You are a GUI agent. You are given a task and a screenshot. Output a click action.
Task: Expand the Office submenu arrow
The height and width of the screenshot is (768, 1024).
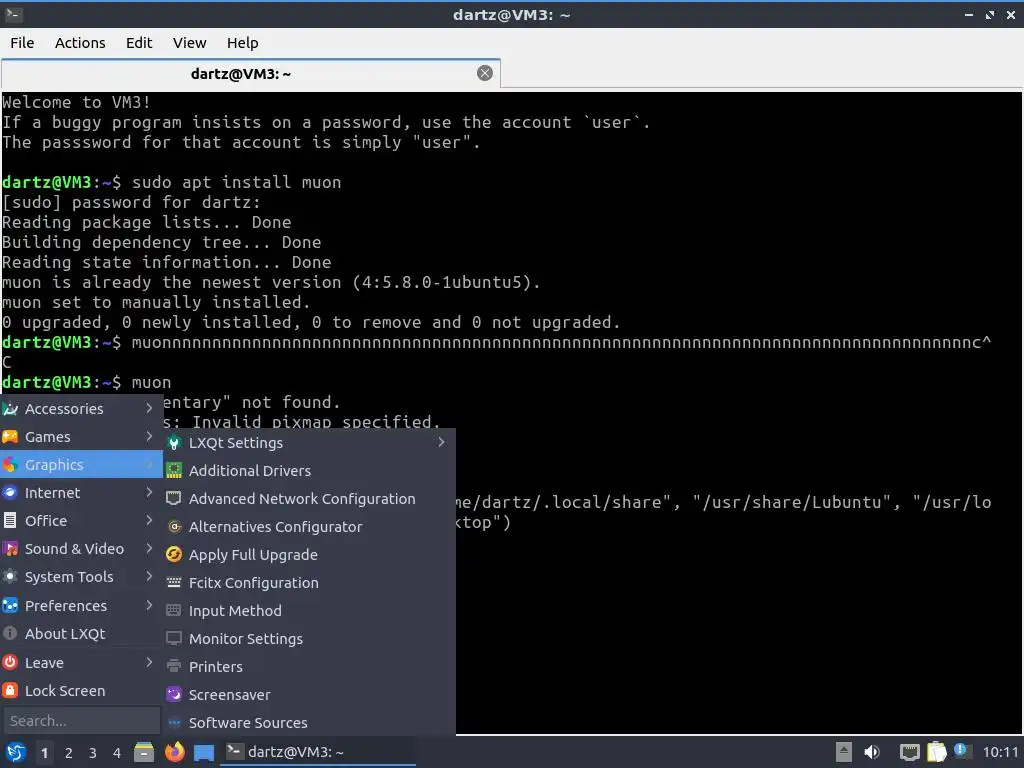click(x=149, y=520)
